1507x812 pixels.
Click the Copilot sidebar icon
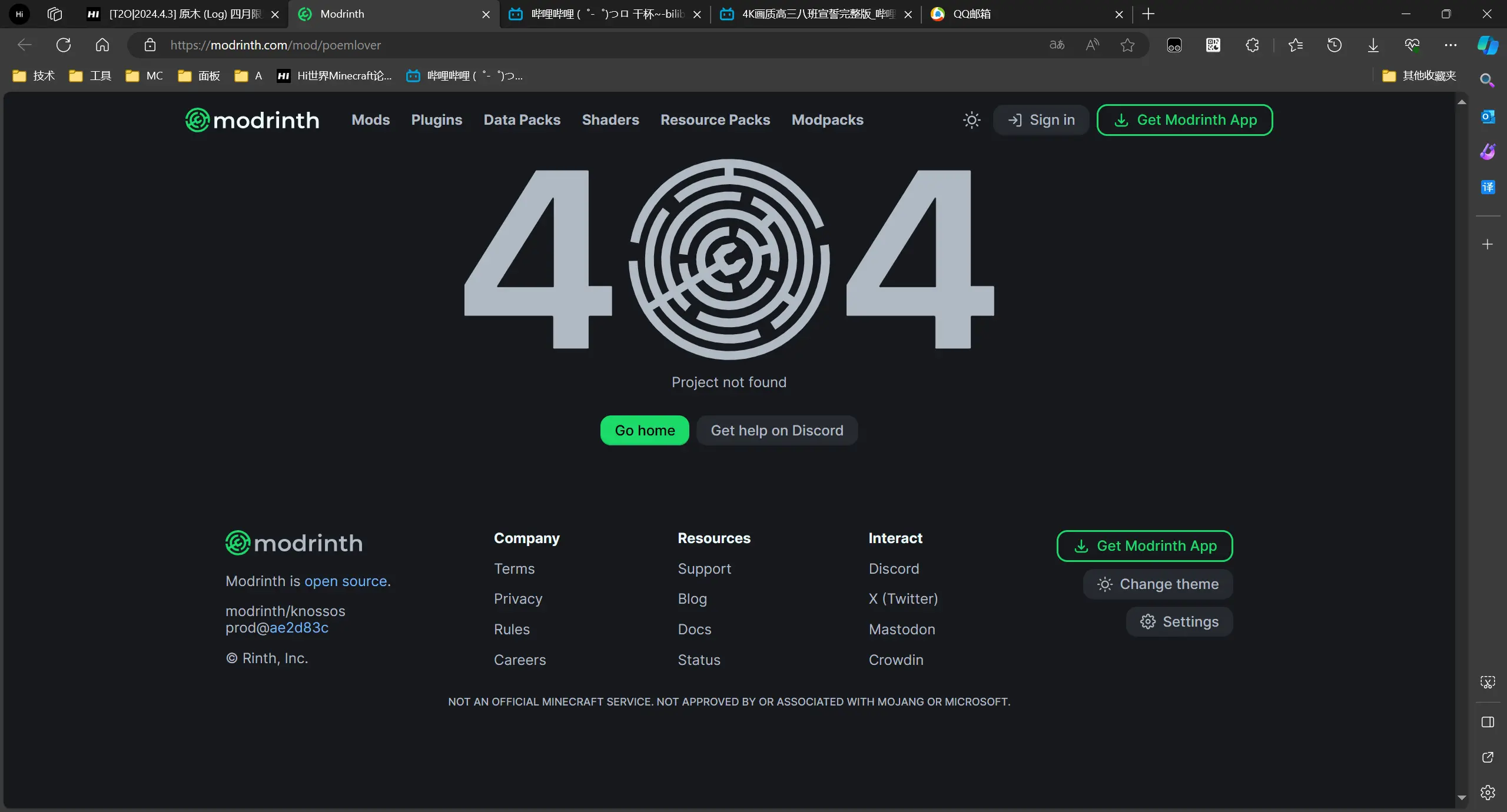pyautogui.click(x=1487, y=45)
